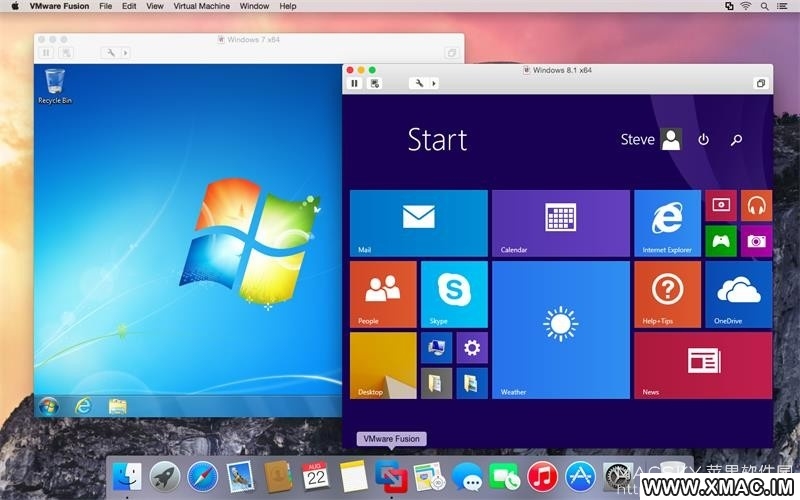
Task: Open the File menu
Action: (x=106, y=6)
